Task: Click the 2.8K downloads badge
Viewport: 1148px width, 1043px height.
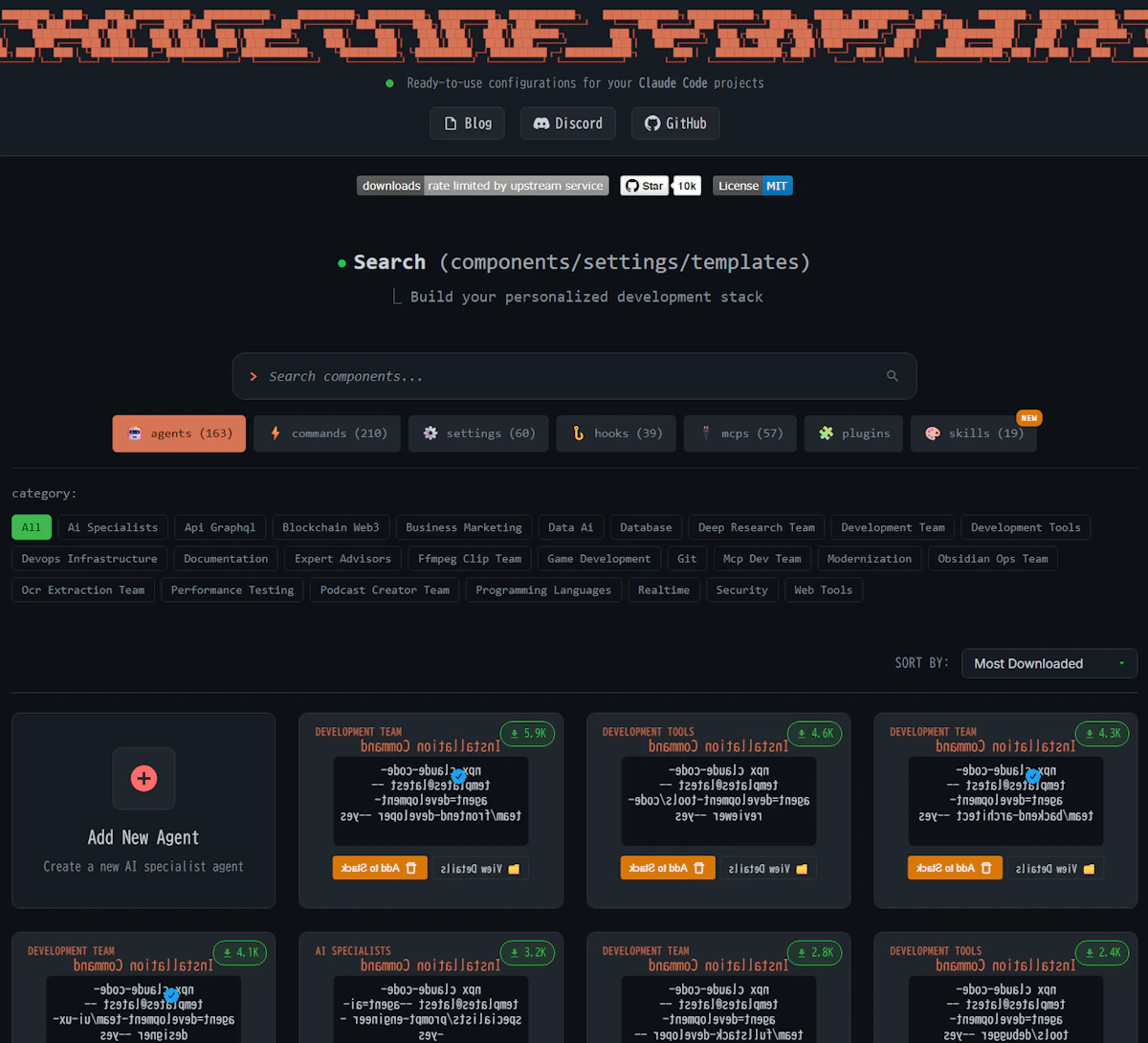Action: (815, 953)
